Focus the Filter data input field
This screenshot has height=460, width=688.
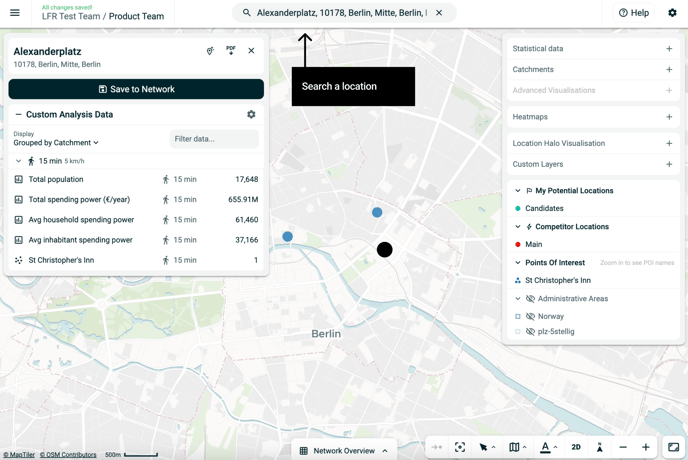pos(214,139)
